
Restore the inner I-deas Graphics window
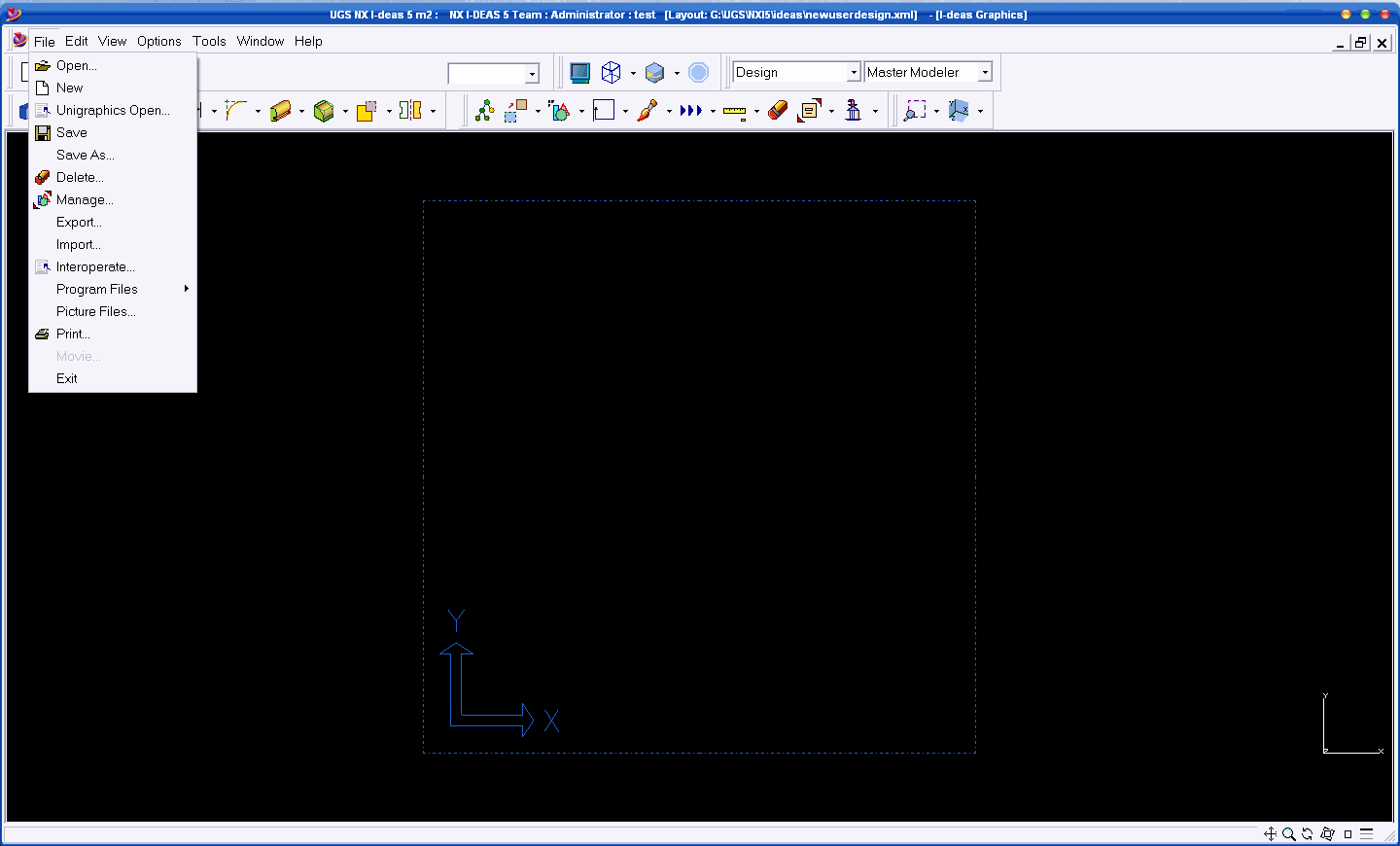pos(1361,42)
